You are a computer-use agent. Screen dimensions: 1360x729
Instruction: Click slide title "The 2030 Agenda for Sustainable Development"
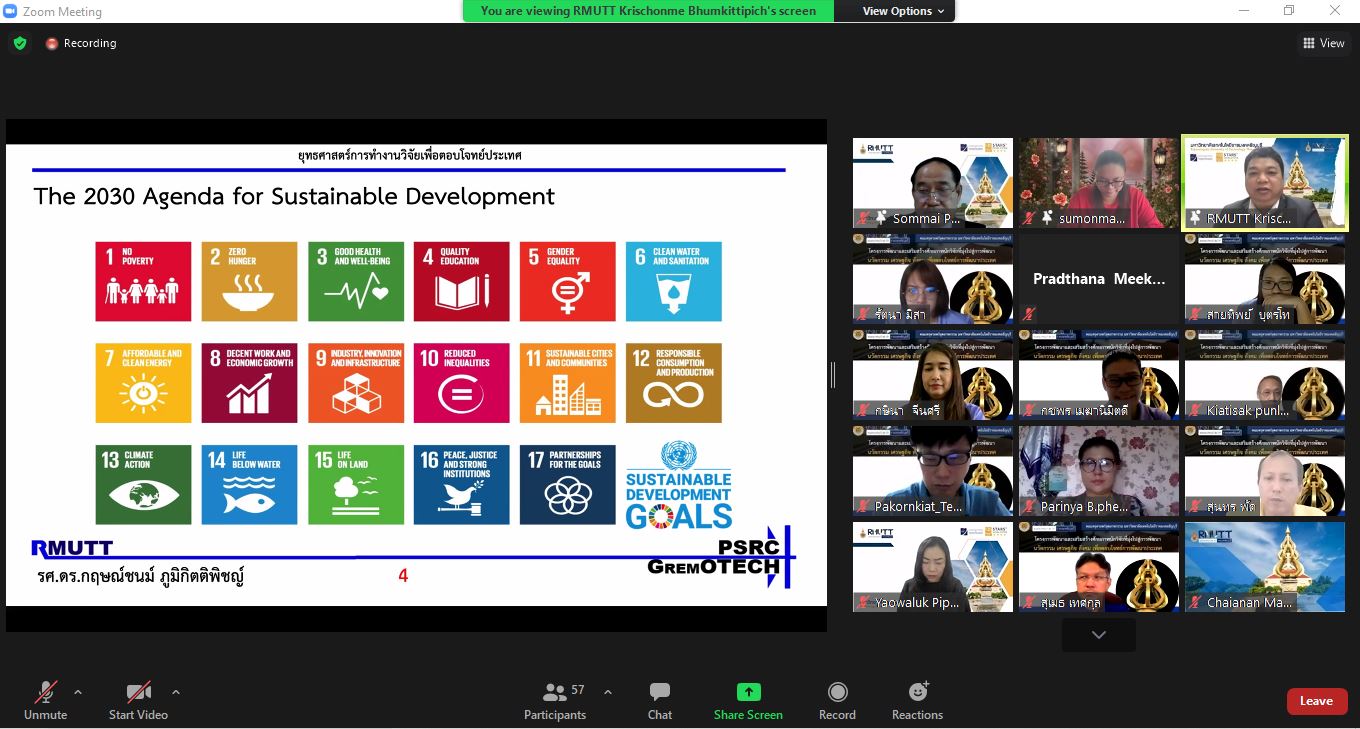pyautogui.click(x=294, y=196)
